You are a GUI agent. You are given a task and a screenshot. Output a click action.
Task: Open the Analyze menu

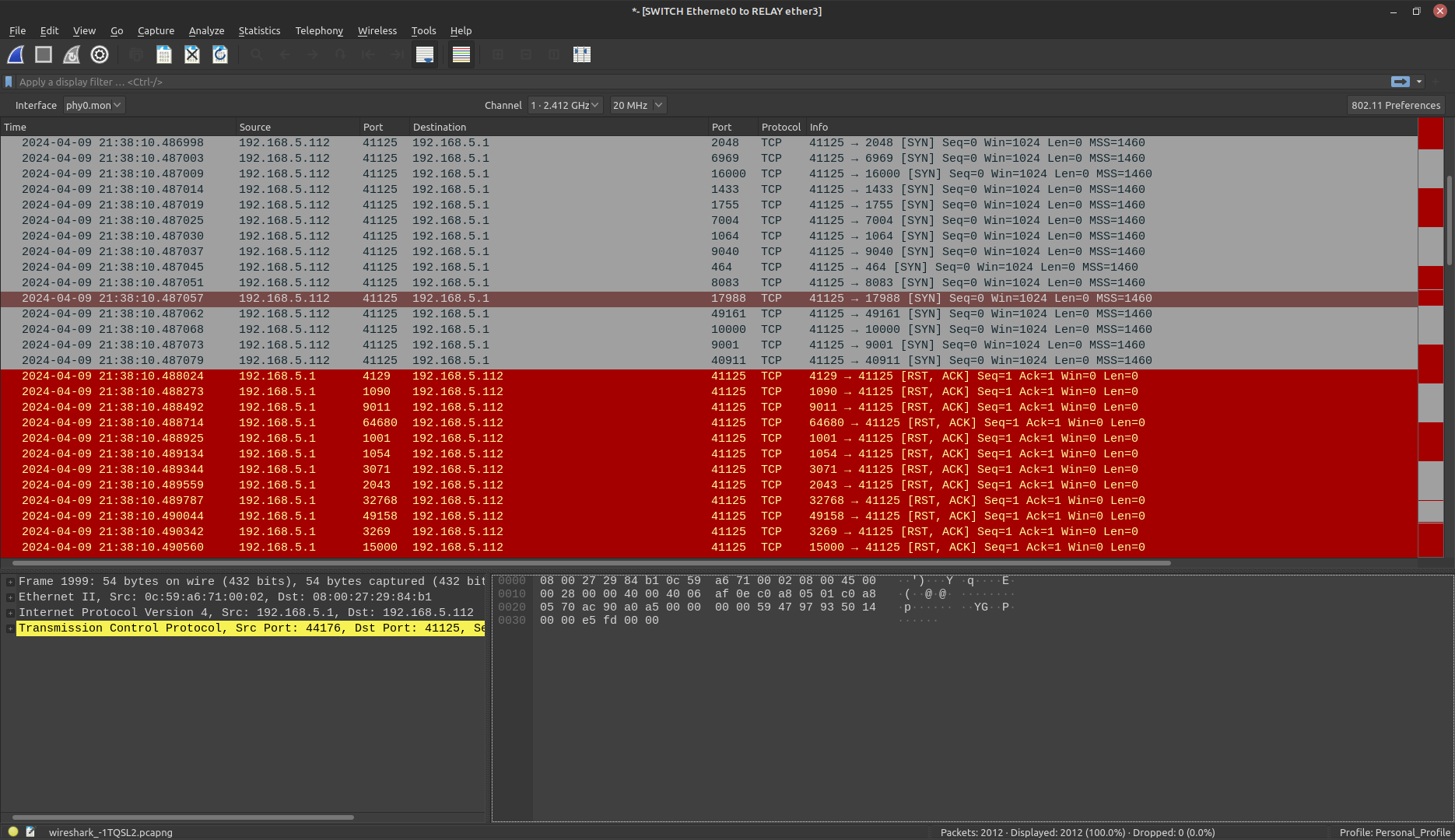(x=206, y=30)
